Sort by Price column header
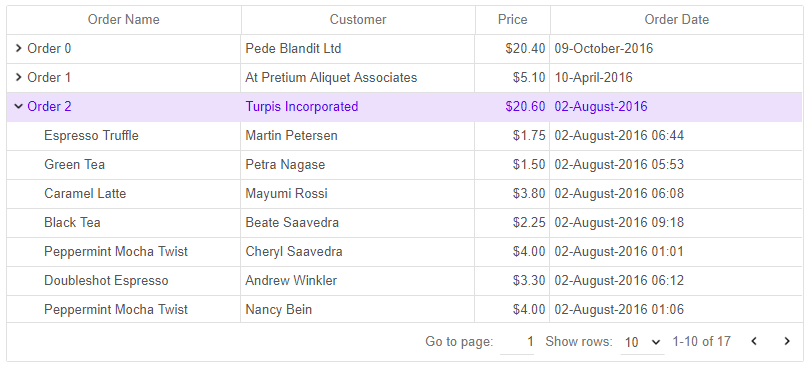This screenshot has width=812, height=374. (513, 20)
